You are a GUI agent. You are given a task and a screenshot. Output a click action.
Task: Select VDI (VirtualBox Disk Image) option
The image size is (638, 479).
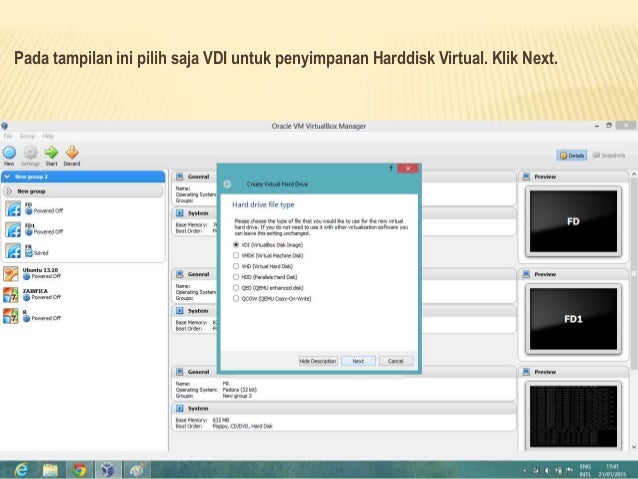236,245
